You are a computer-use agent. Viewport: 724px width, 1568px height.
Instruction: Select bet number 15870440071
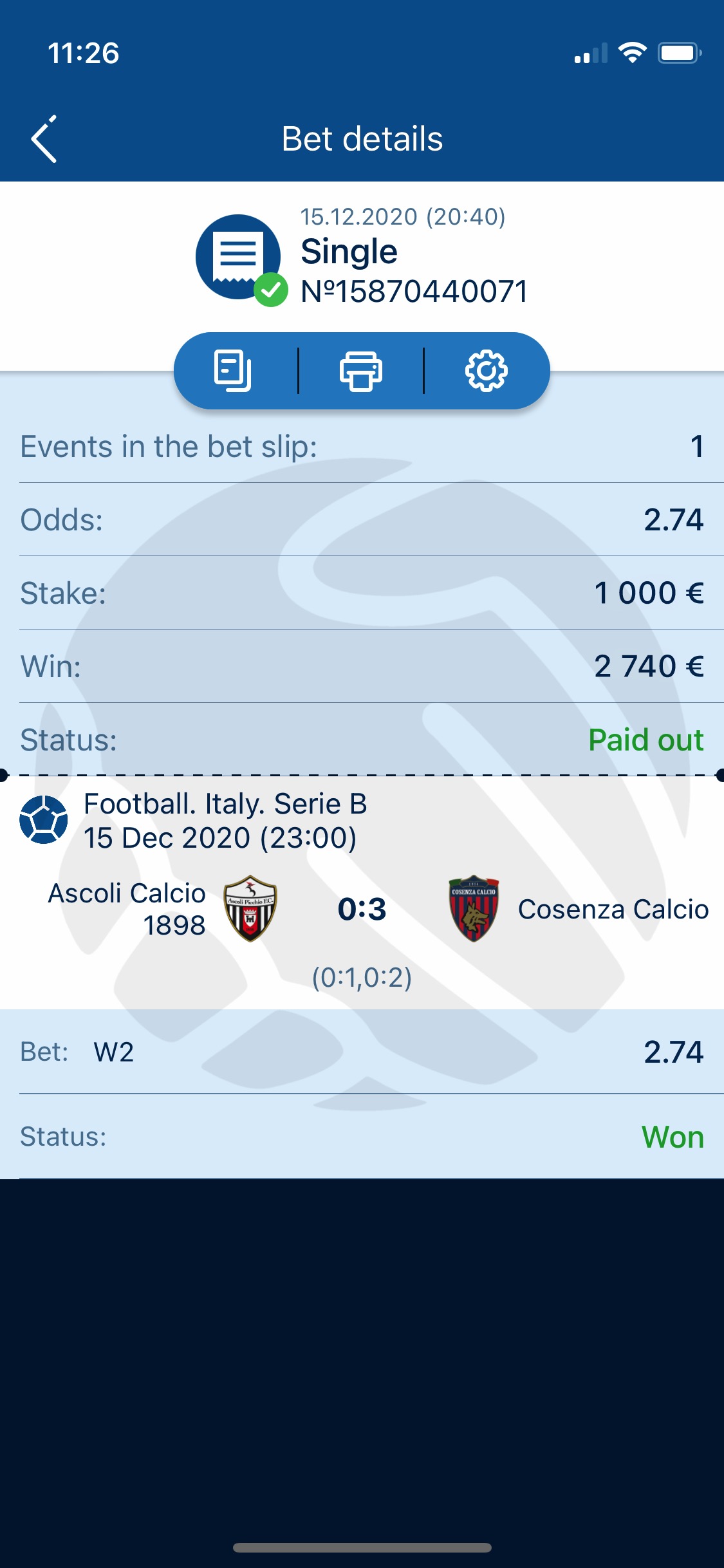pyautogui.click(x=414, y=291)
